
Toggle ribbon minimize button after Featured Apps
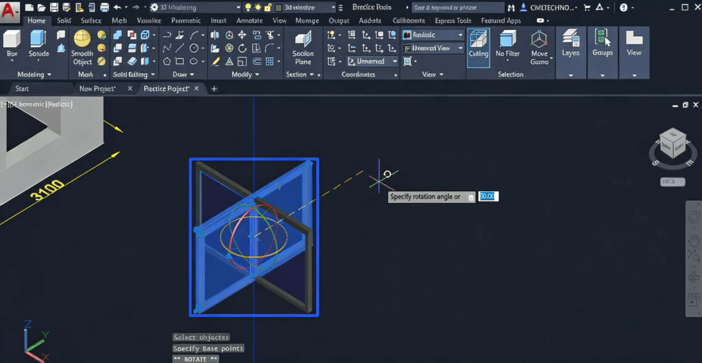pyautogui.click(x=540, y=21)
